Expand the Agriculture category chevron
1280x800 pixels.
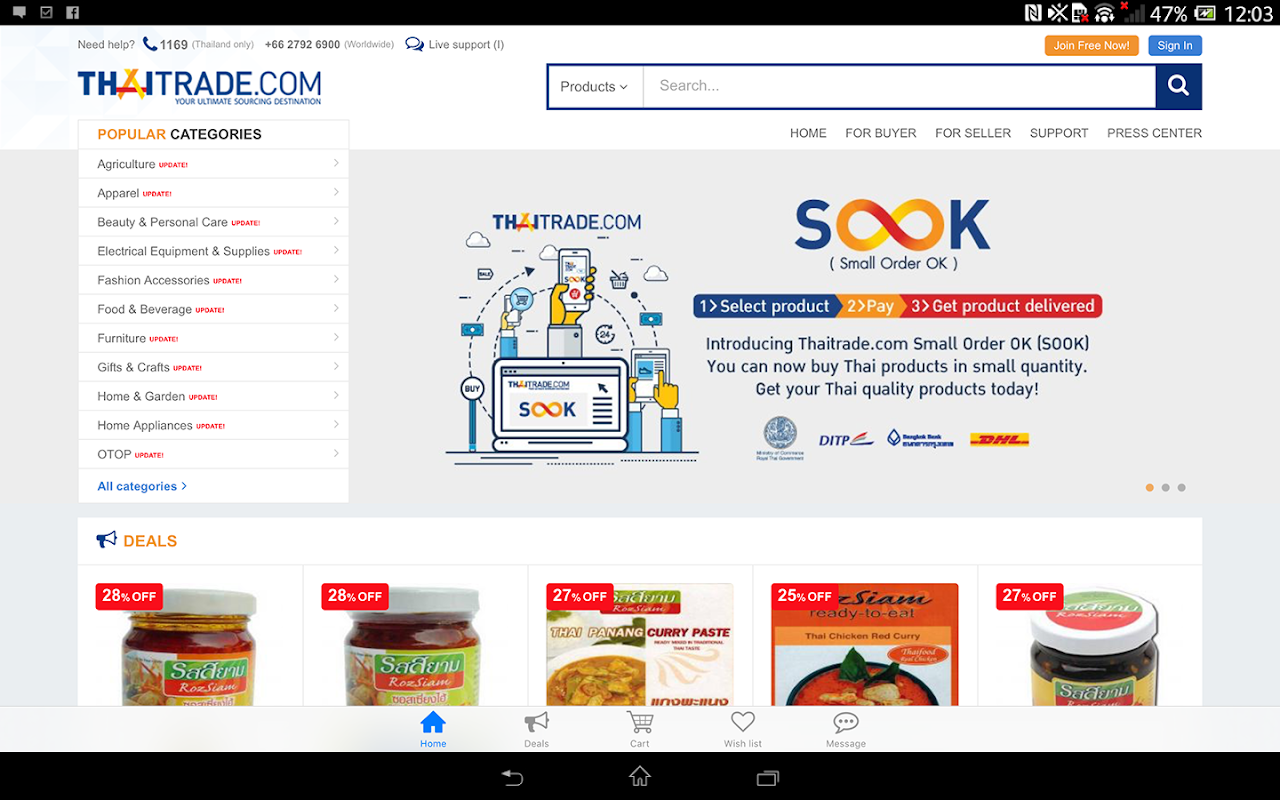[x=336, y=163]
